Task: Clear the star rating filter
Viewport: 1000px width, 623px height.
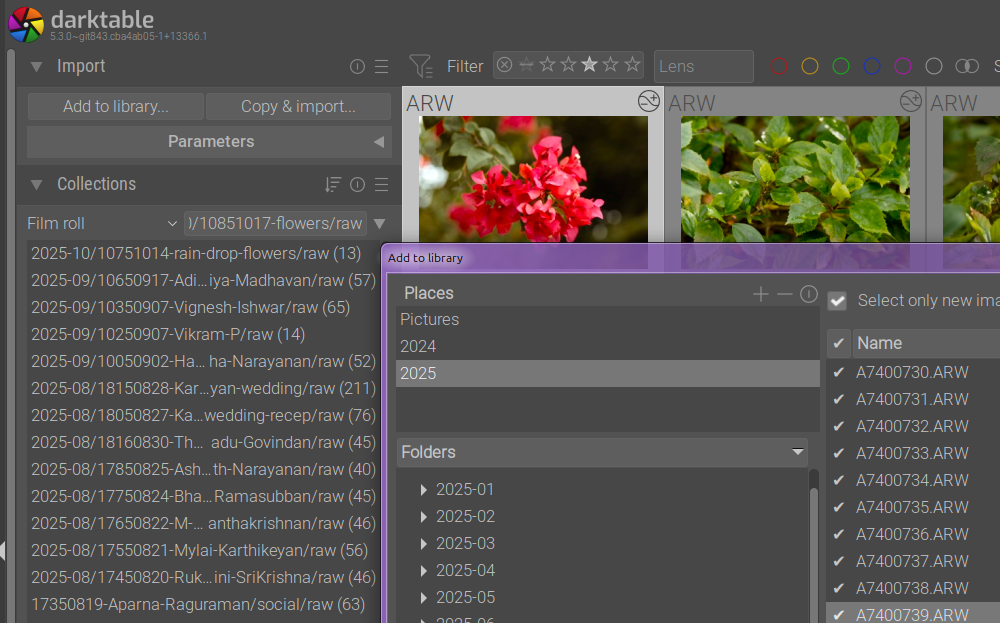Action: point(505,66)
